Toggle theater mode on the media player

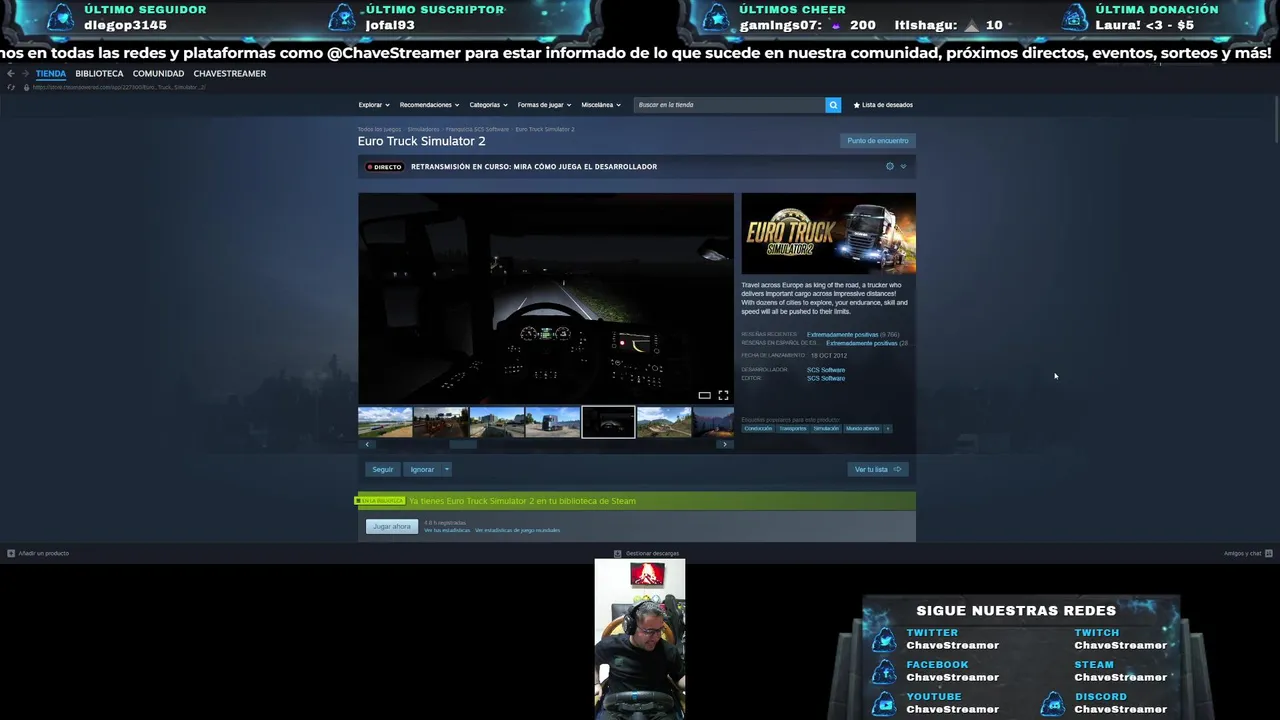[704, 395]
